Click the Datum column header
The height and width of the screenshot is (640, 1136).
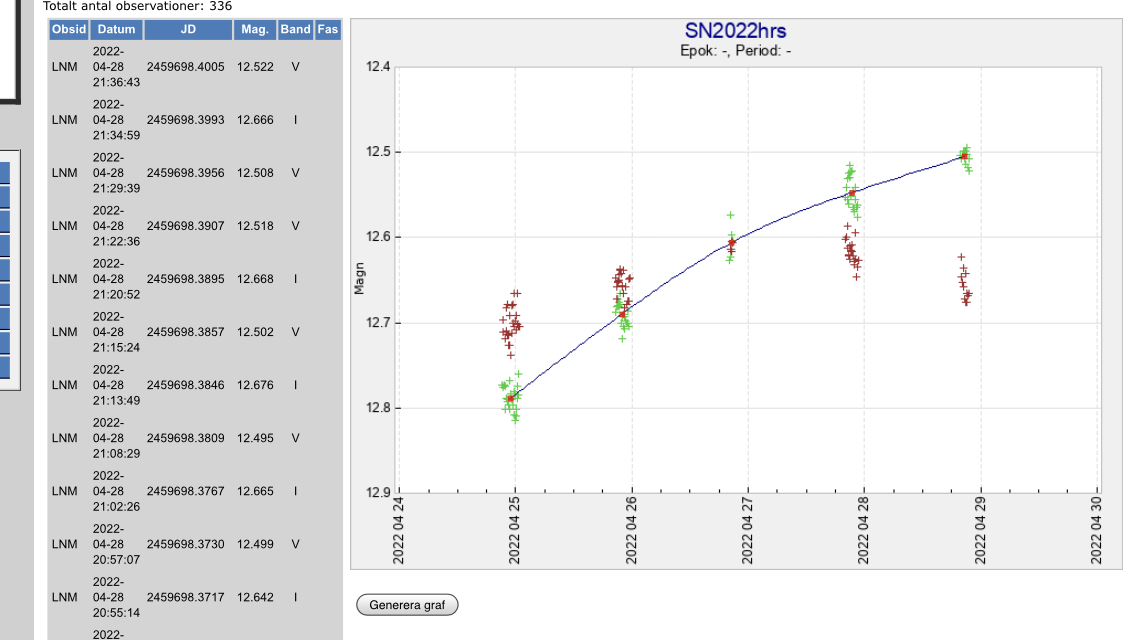coord(116,30)
